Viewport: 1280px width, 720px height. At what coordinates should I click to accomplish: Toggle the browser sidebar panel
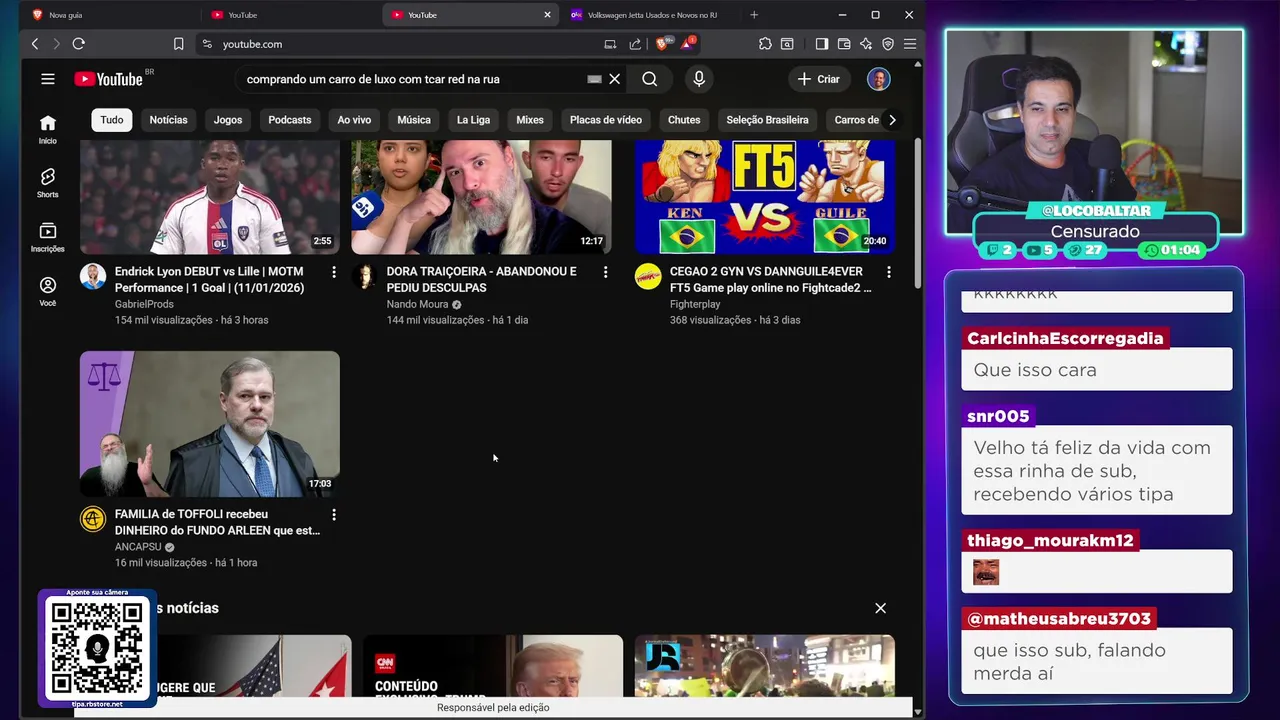coord(821,44)
